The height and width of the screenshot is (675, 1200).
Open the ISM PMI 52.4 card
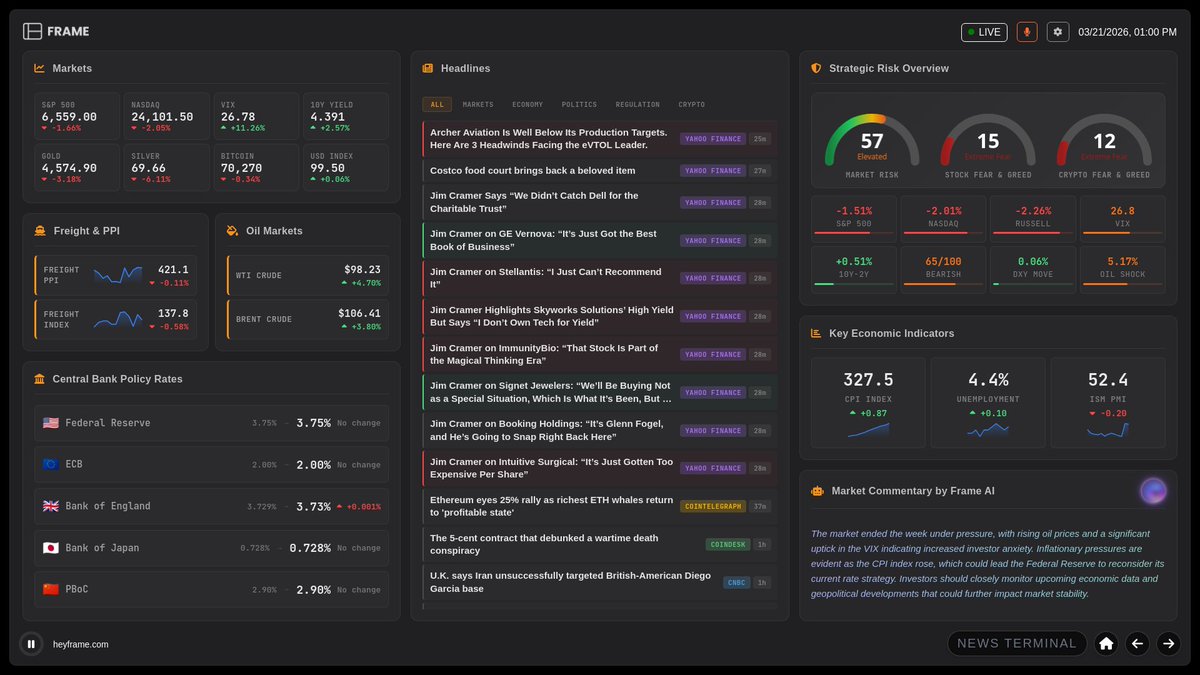pyautogui.click(x=1108, y=401)
